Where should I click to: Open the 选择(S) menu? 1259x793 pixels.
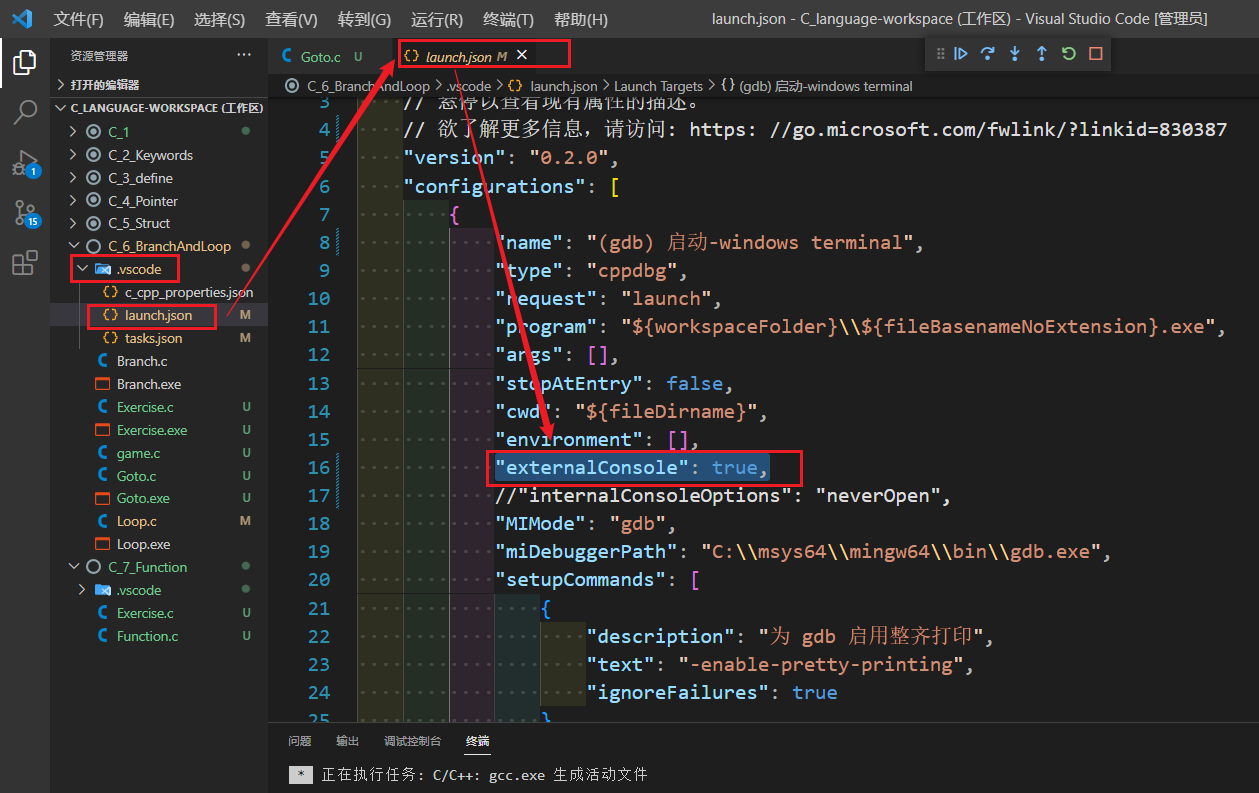pyautogui.click(x=219, y=19)
